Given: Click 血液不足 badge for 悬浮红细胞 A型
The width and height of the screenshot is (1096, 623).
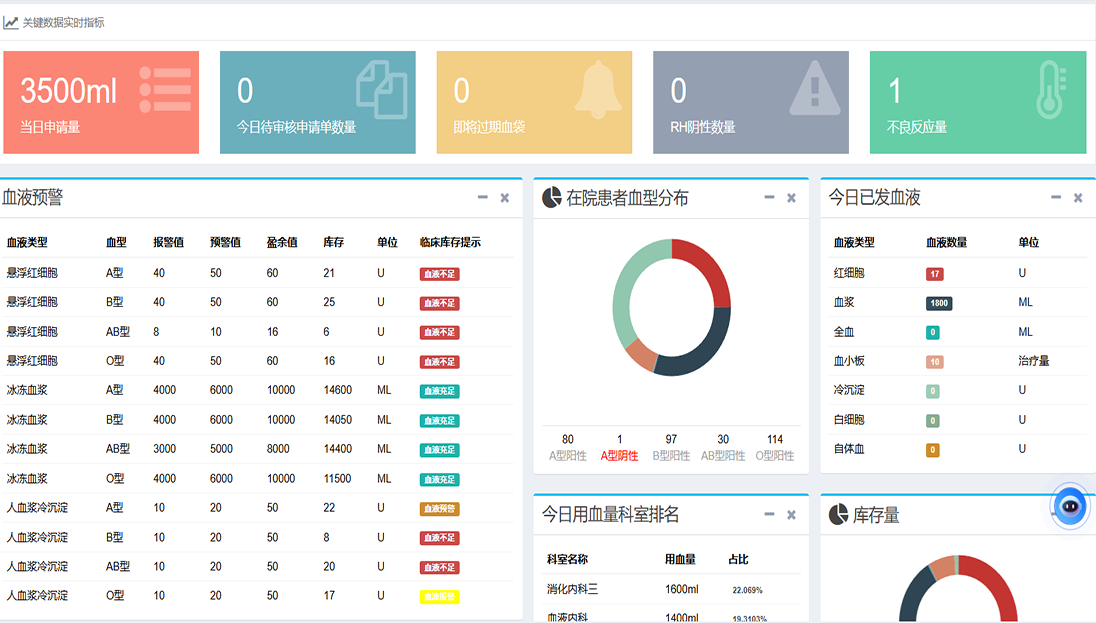Looking at the screenshot, I should 440,274.
